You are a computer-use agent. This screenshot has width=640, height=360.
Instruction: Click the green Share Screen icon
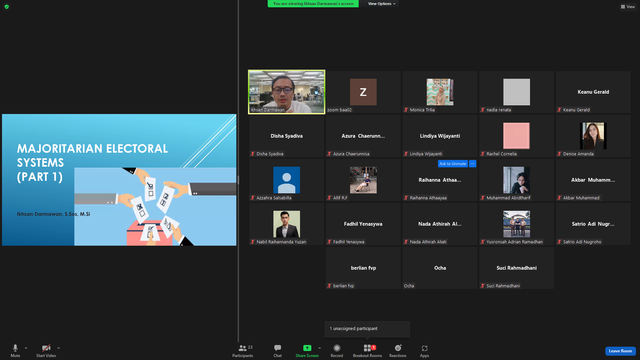tap(307, 348)
